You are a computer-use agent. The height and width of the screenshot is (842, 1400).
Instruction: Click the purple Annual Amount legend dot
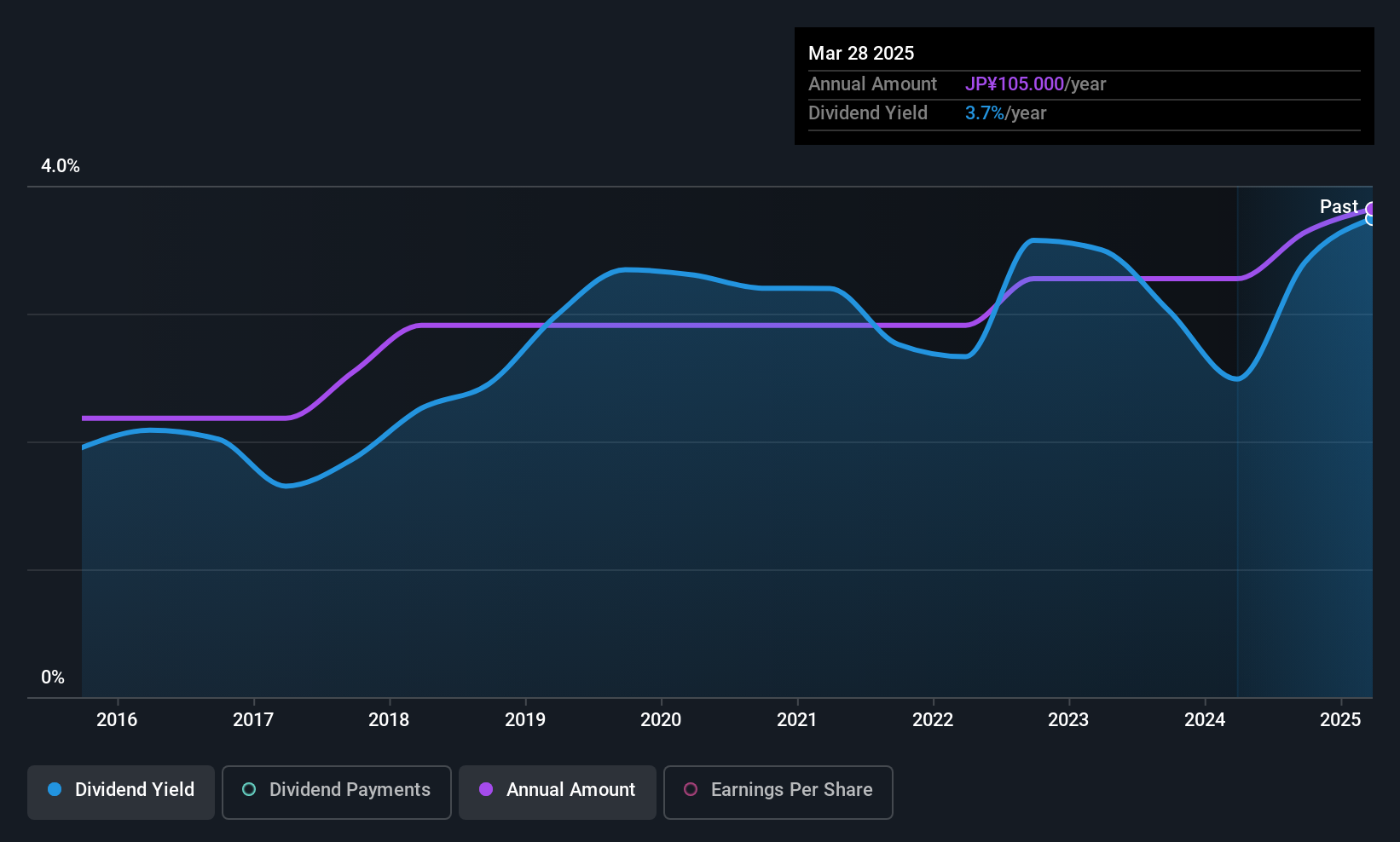pyautogui.click(x=486, y=790)
